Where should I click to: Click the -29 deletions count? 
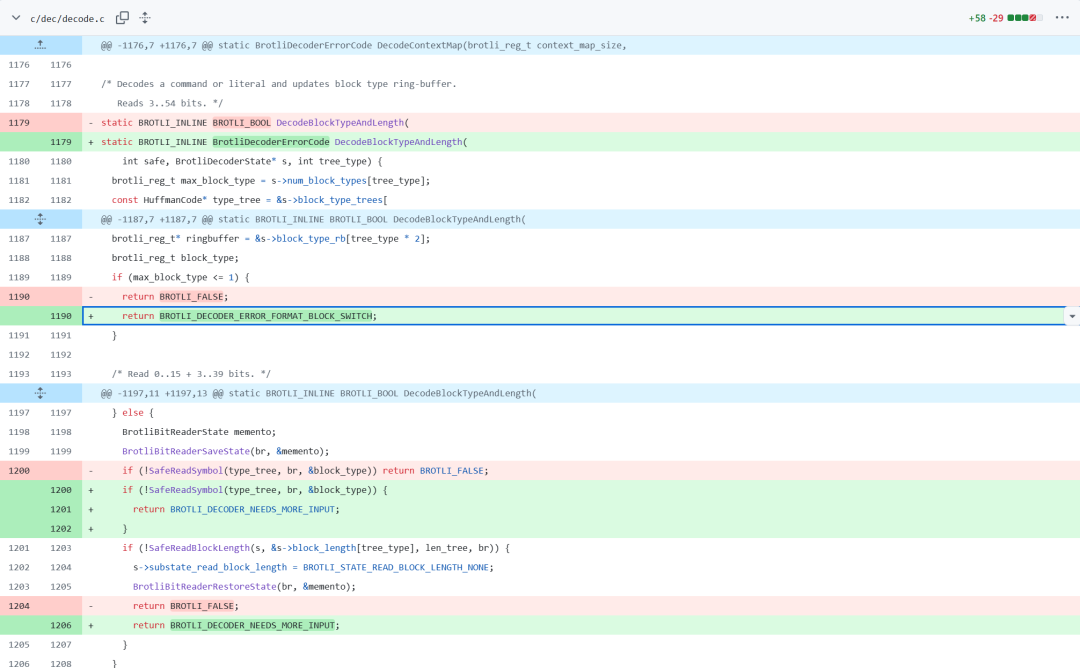pyautogui.click(x=996, y=18)
